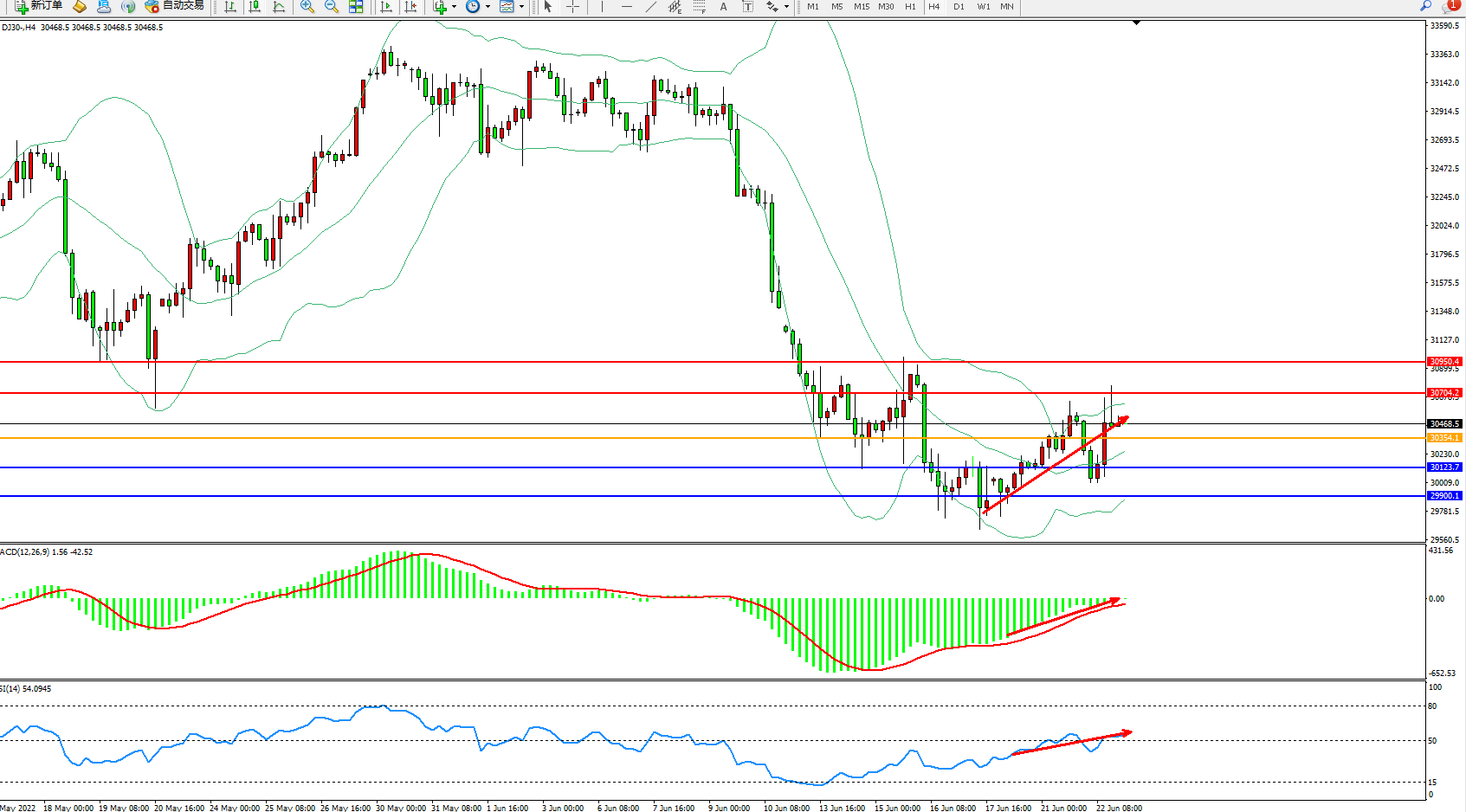The height and width of the screenshot is (812, 1466).
Task: Click the red 30950.4 price level label
Action: (x=1443, y=362)
